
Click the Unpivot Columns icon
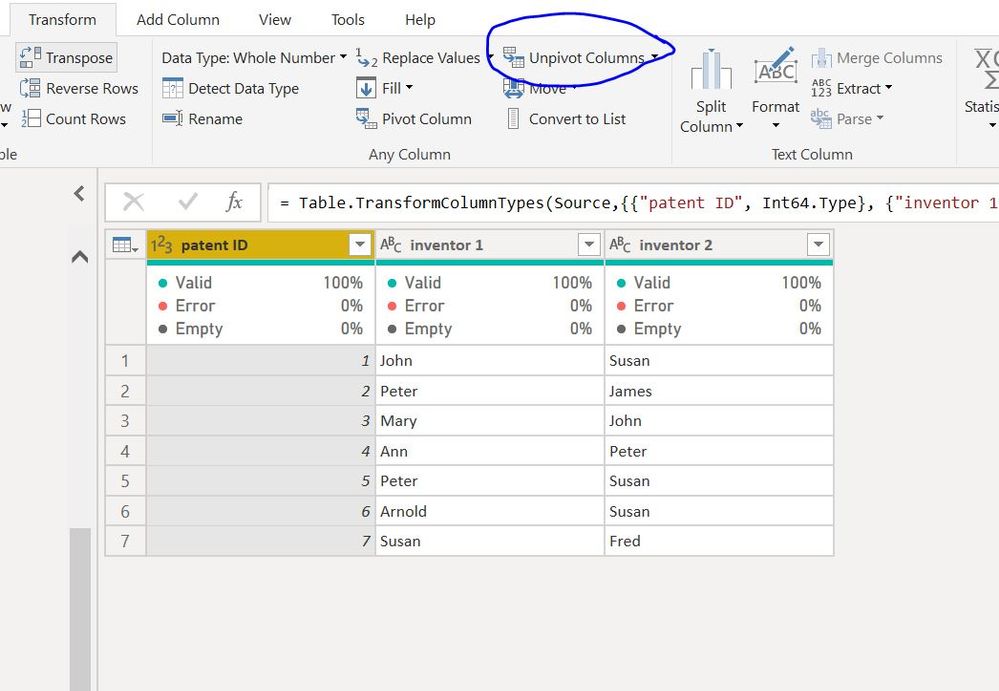pos(514,57)
